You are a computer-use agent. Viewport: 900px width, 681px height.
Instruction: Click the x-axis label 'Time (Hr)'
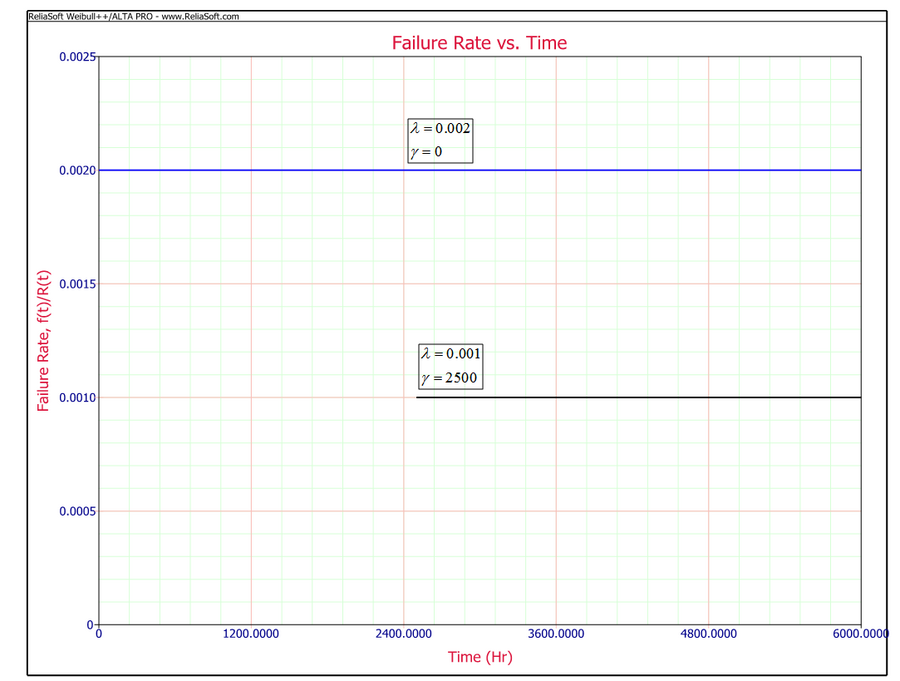point(480,657)
